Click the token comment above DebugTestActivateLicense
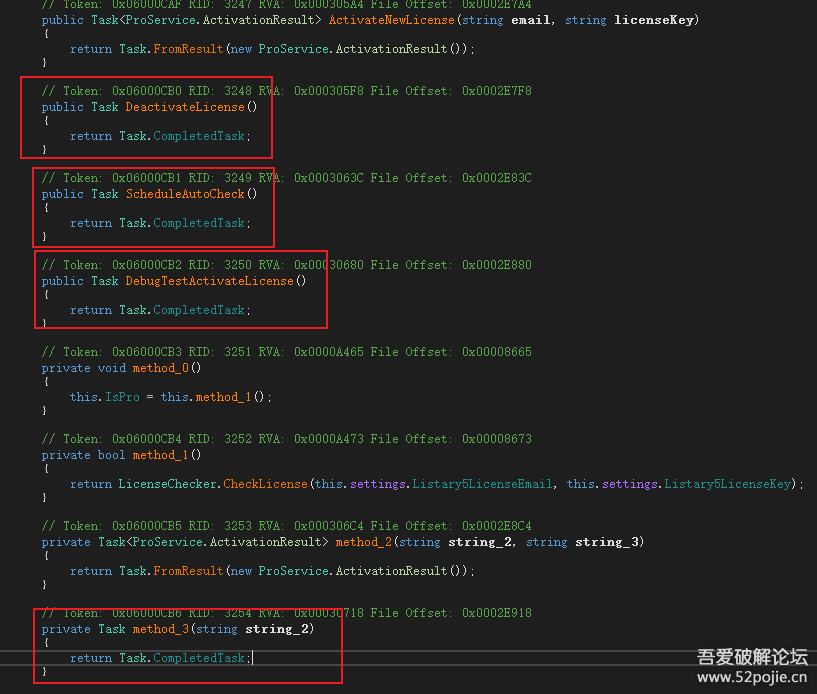 (286, 265)
